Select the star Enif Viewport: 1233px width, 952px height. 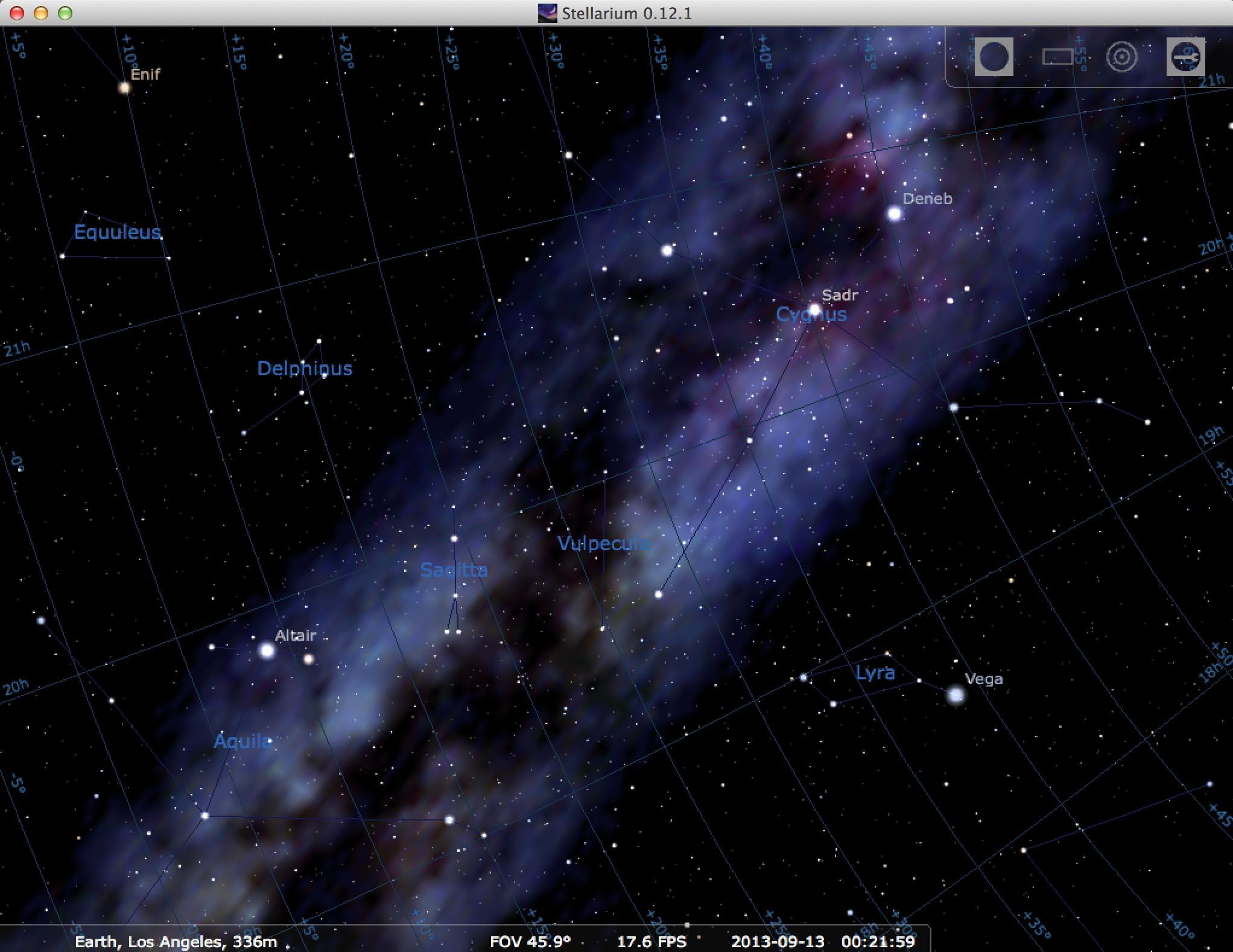pos(124,87)
